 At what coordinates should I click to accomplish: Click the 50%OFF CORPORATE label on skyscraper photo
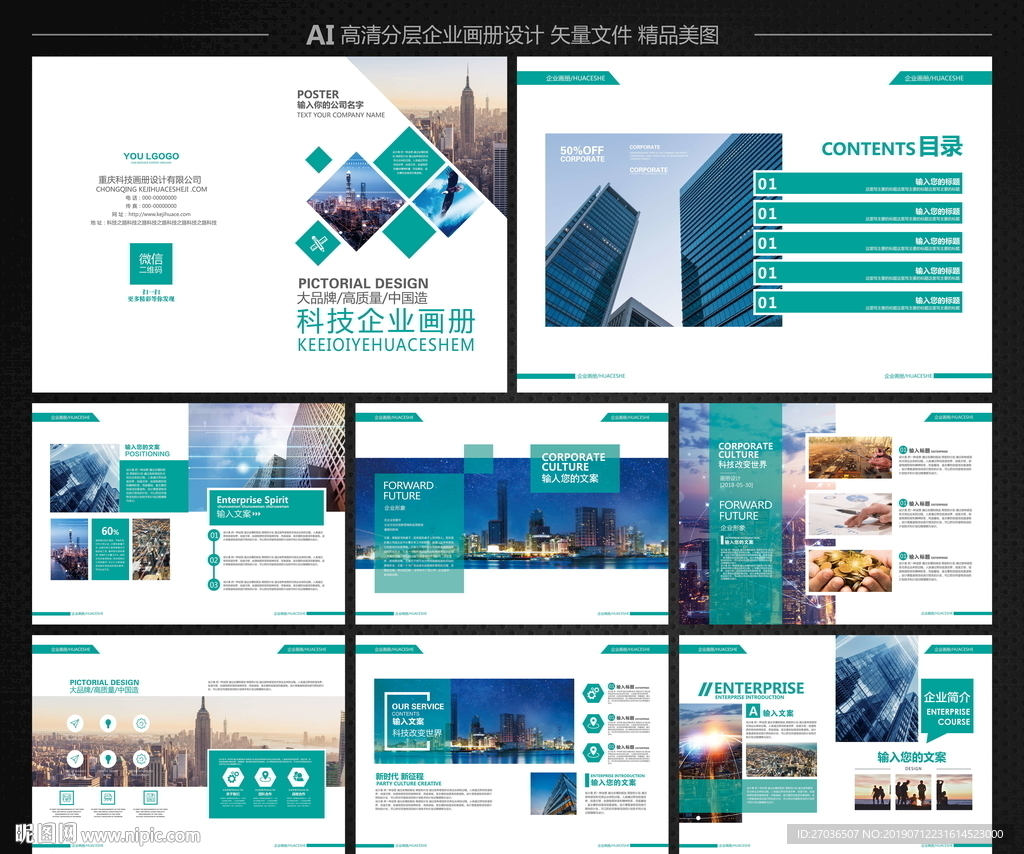[582, 153]
